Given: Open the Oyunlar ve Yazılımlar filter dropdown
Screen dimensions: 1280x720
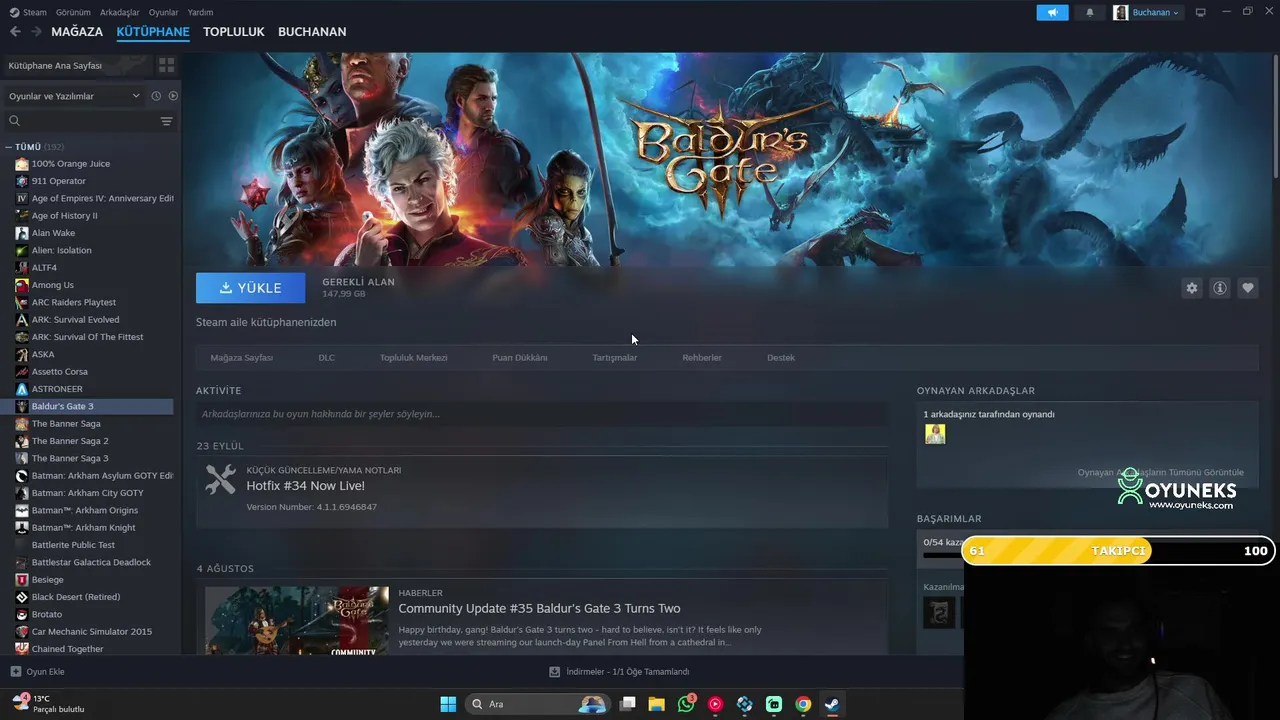Looking at the screenshot, I should (x=74, y=96).
